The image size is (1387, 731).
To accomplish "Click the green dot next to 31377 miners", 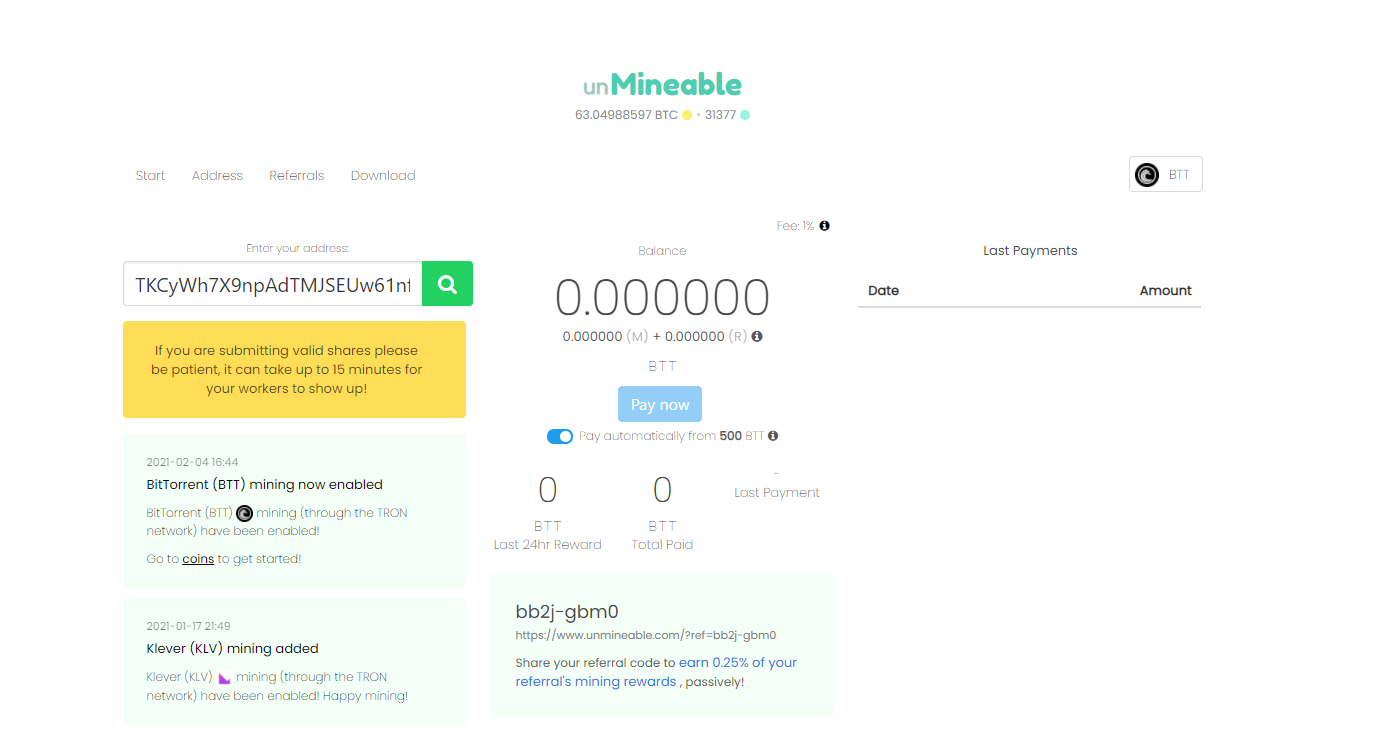I will [743, 115].
